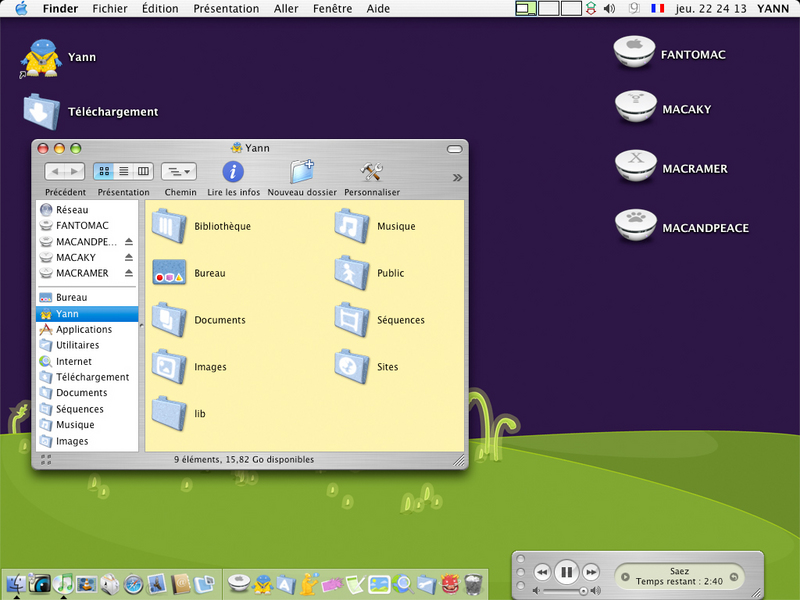Open Finder from the Dock
Image resolution: width=800 pixels, height=600 pixels.
pyautogui.click(x=16, y=584)
